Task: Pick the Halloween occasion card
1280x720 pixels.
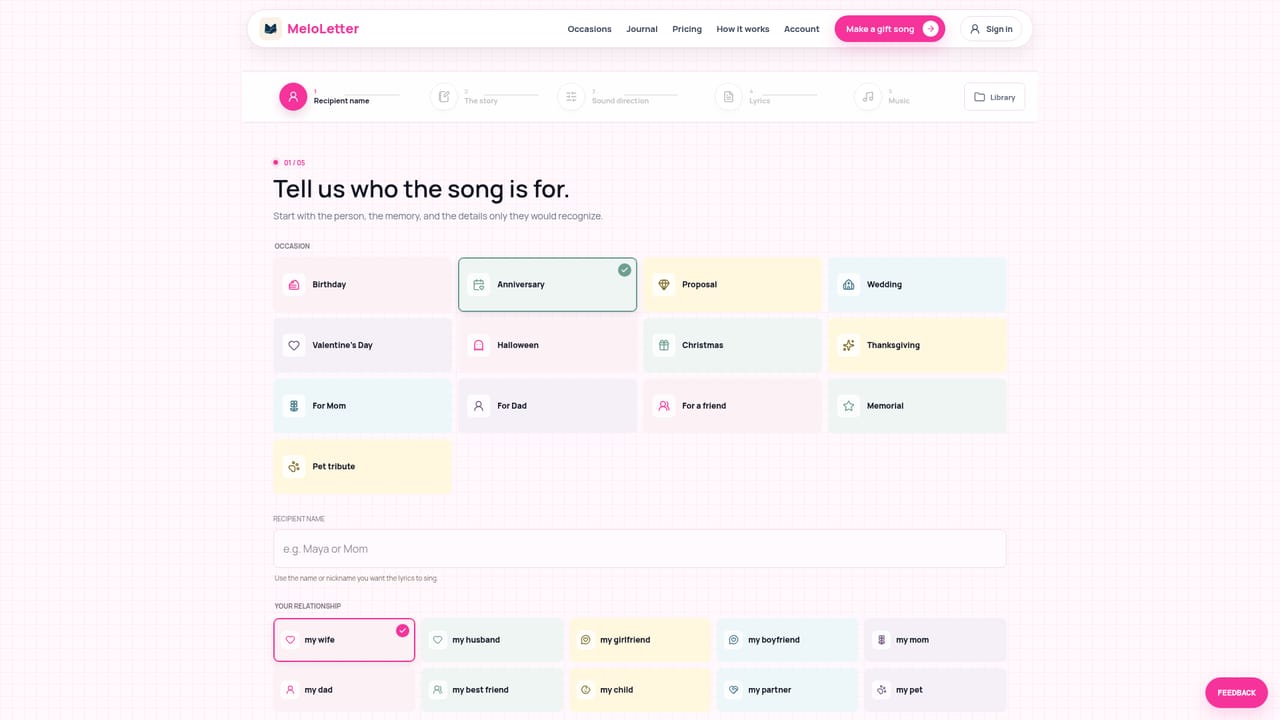Action: (547, 345)
